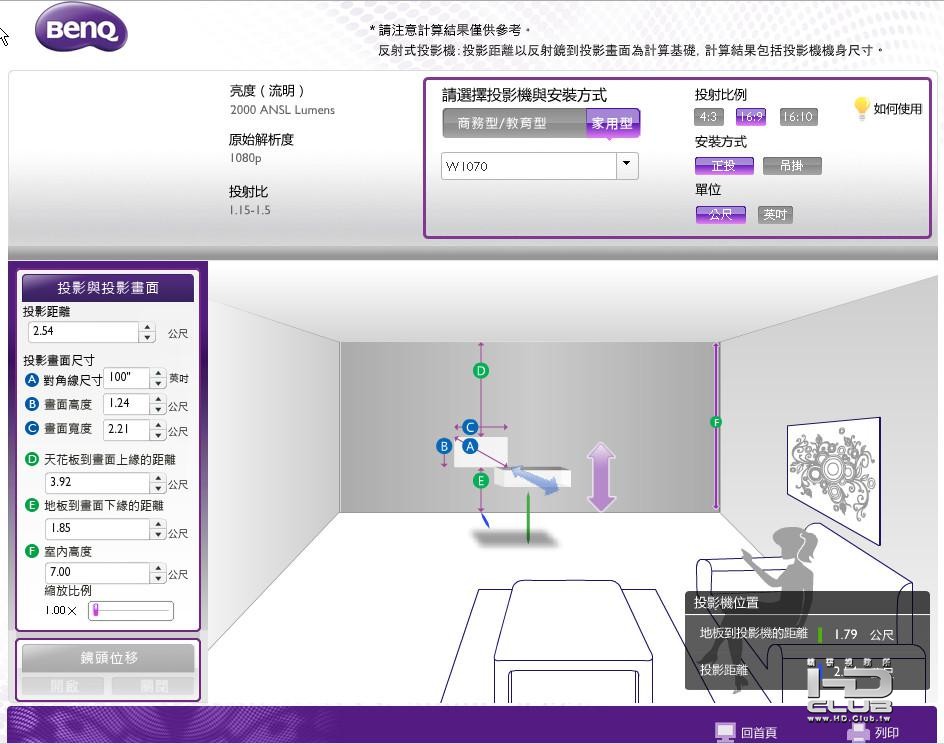Click the blue A icon beside 對角線尺寸
Viewport: 944px width, 744px height.
(32, 380)
